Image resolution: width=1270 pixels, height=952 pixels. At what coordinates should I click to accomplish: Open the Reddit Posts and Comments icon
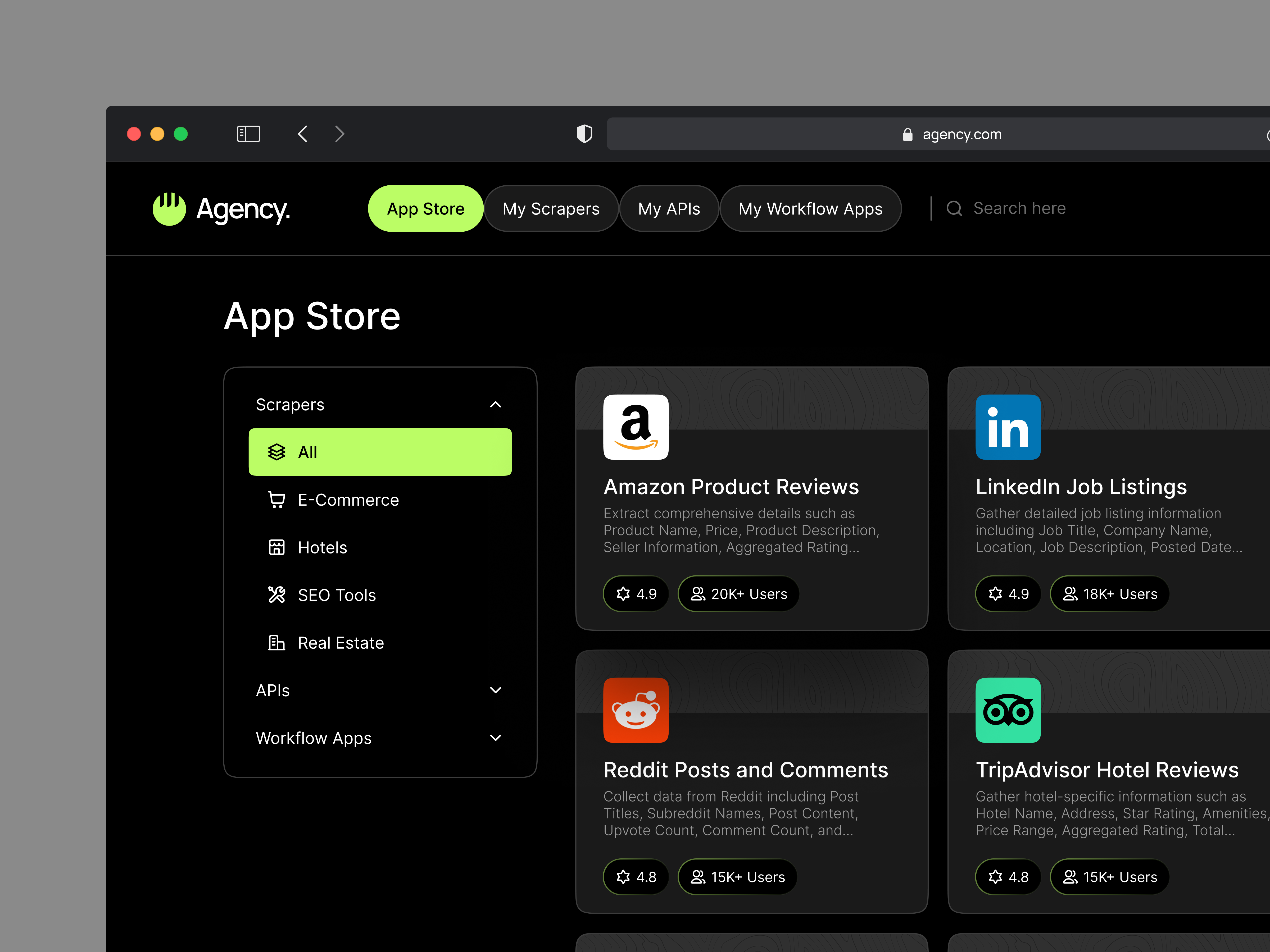click(636, 710)
